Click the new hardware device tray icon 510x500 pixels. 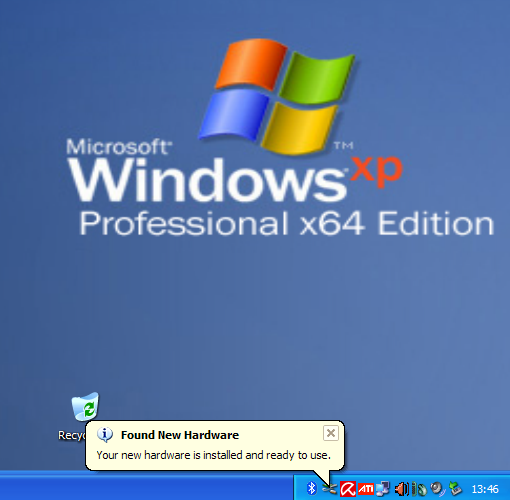tap(329, 488)
